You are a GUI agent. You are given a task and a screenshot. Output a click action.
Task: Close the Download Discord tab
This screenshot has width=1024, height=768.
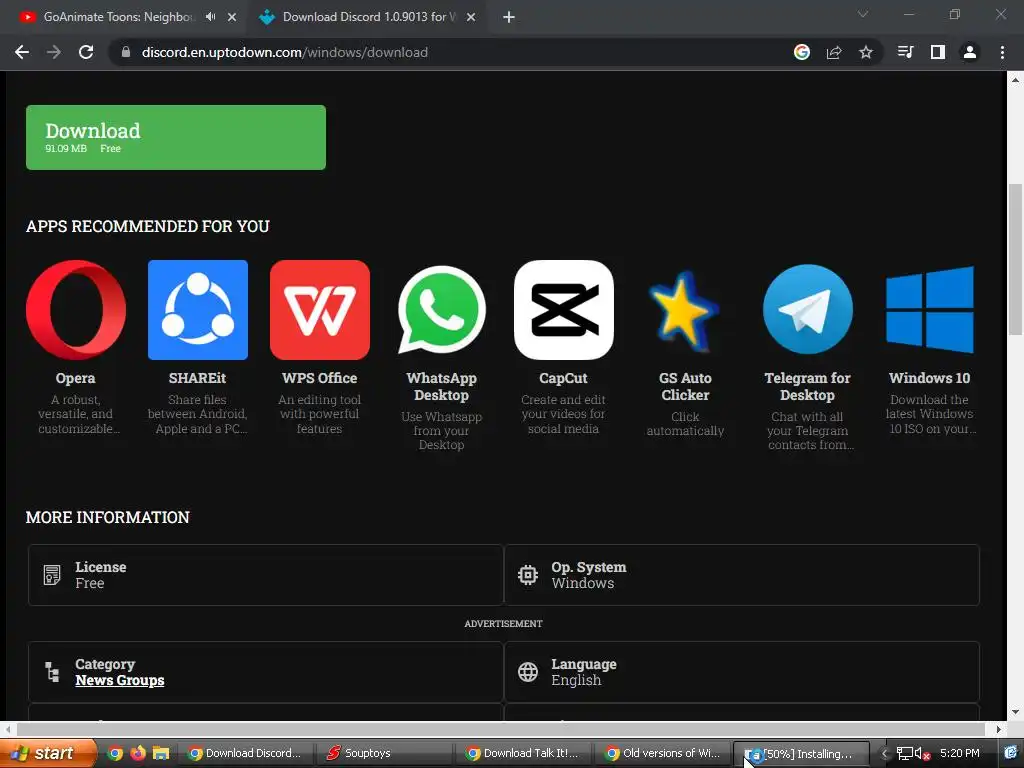click(x=471, y=17)
